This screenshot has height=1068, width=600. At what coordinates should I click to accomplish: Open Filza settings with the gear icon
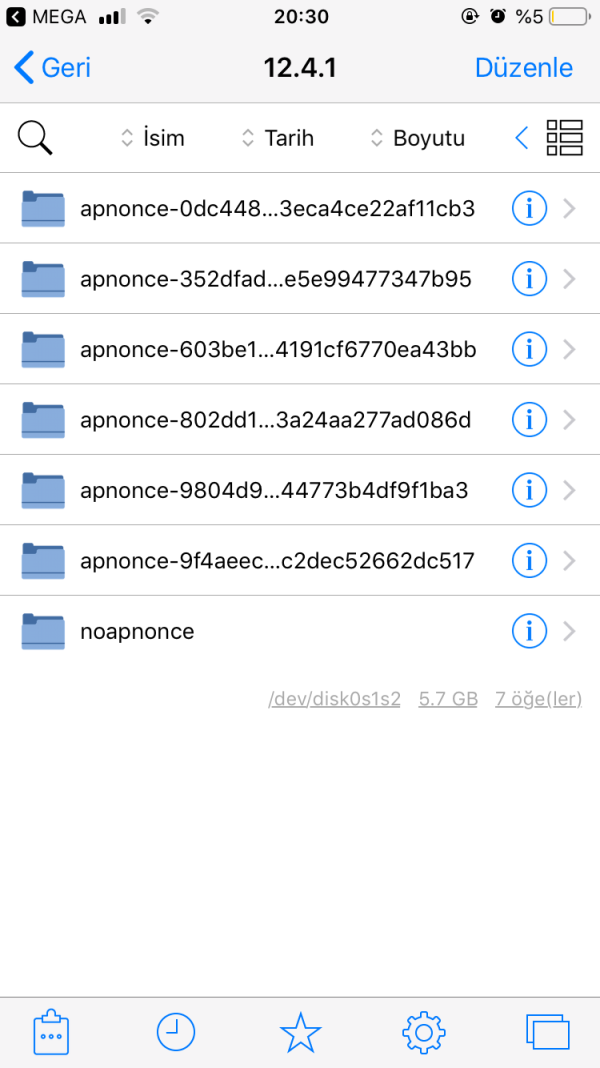pos(423,1032)
